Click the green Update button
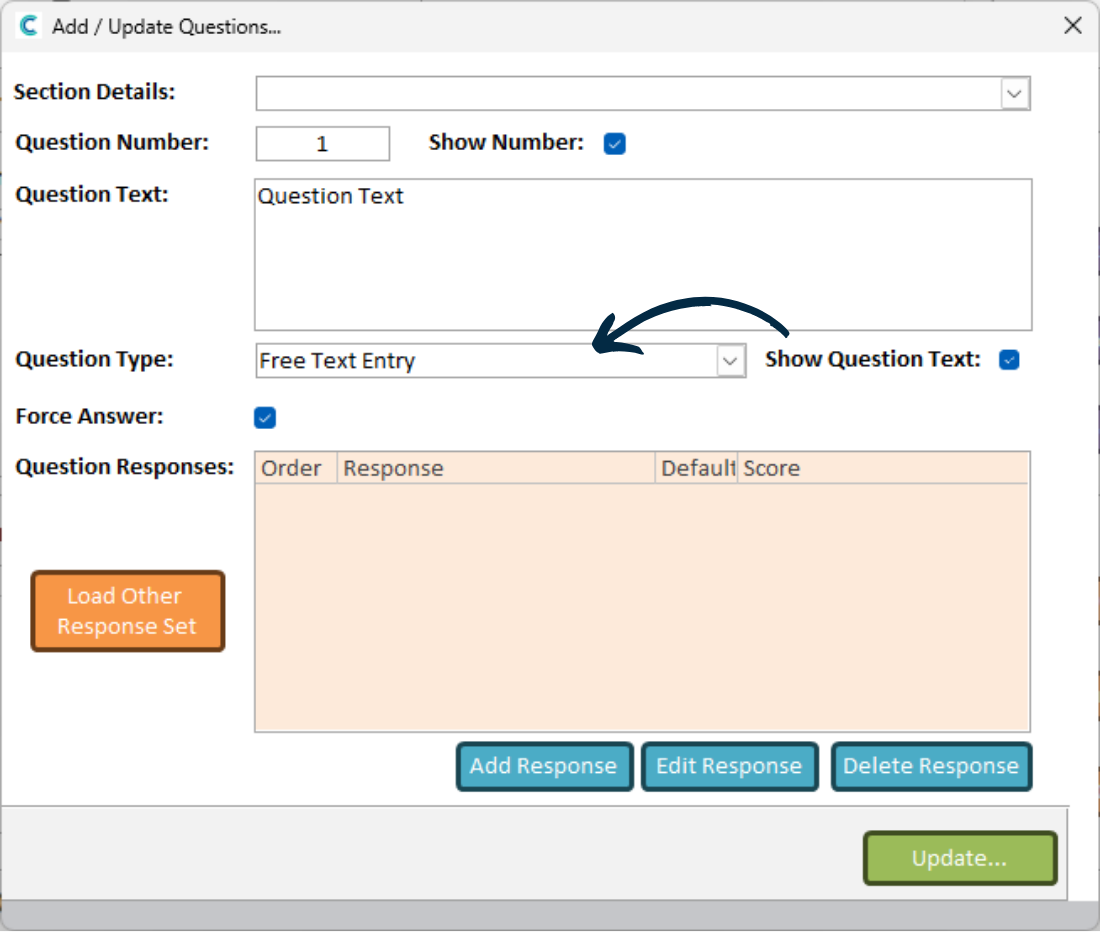The height and width of the screenshot is (934, 1100). [x=960, y=860]
